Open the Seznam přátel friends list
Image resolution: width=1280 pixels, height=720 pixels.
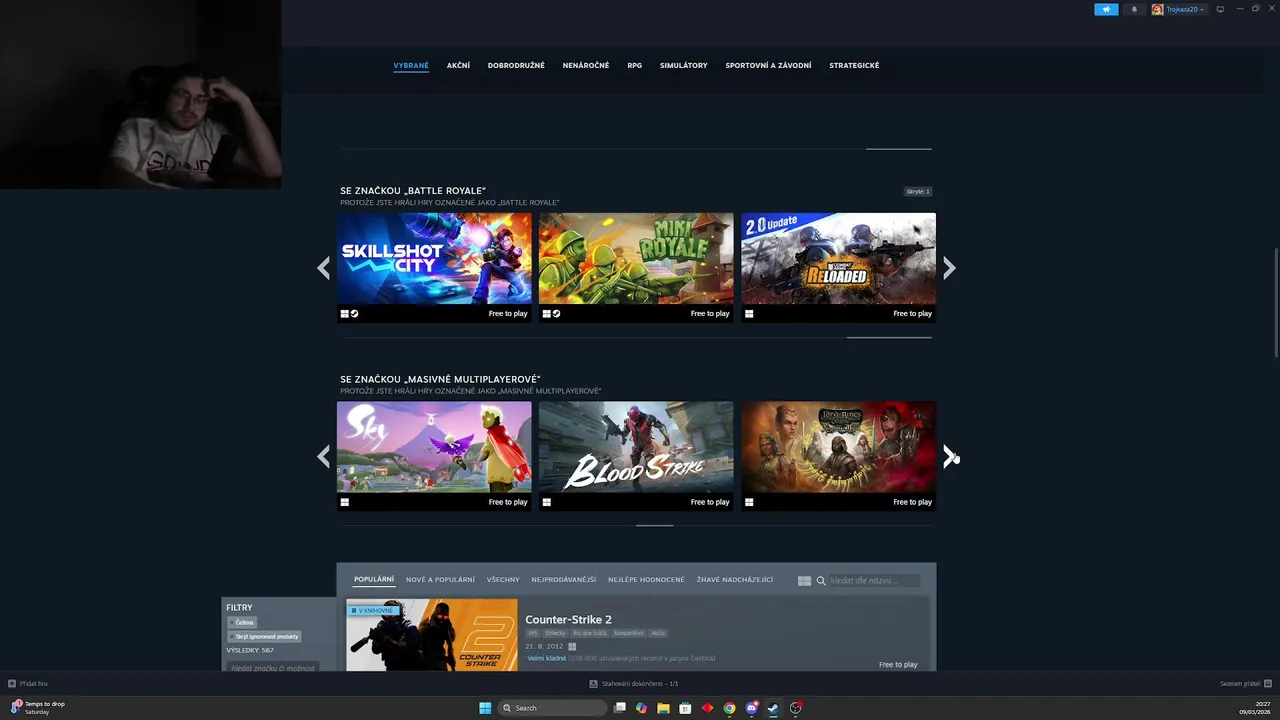click(1245, 684)
